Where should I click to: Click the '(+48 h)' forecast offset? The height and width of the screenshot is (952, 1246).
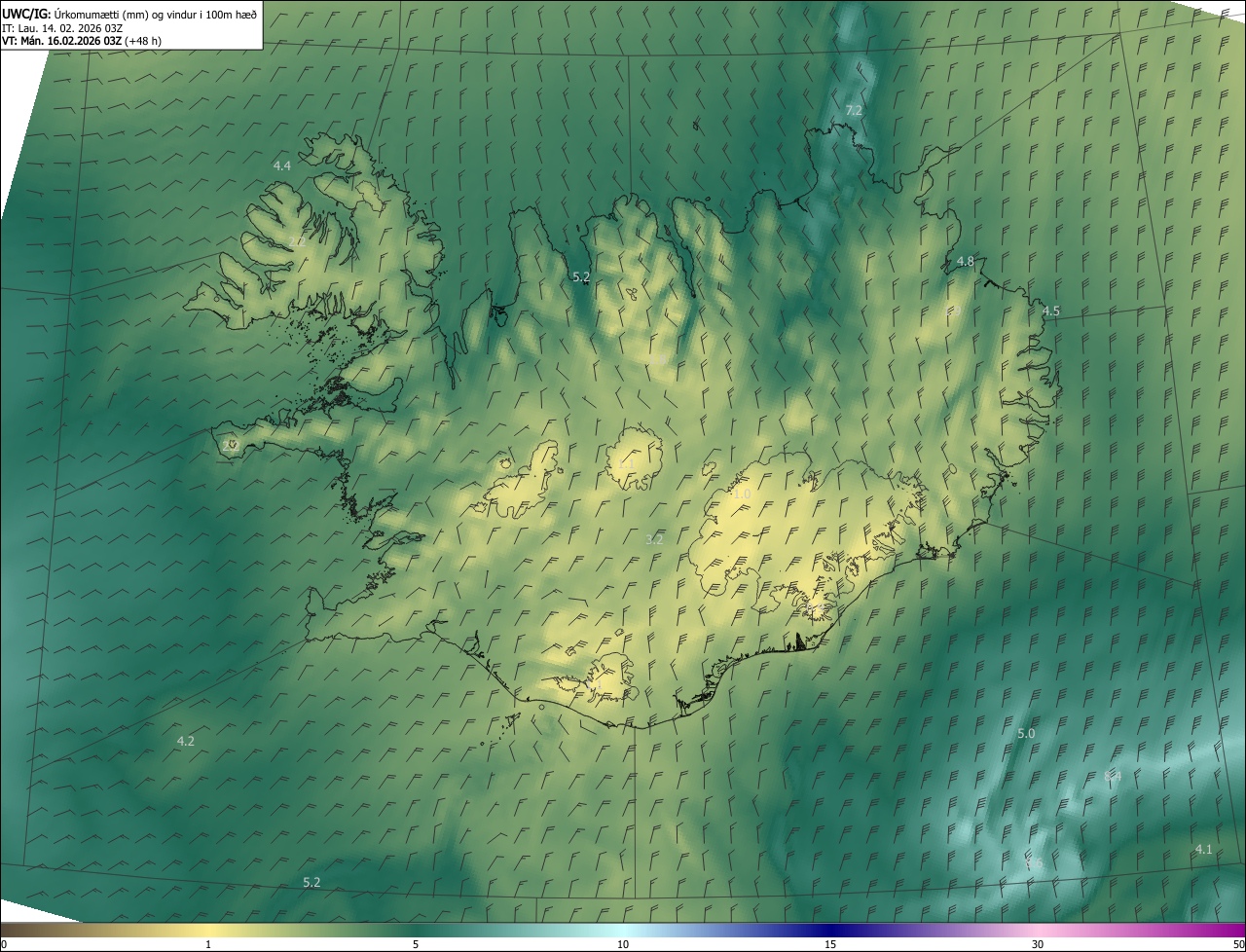click(143, 41)
